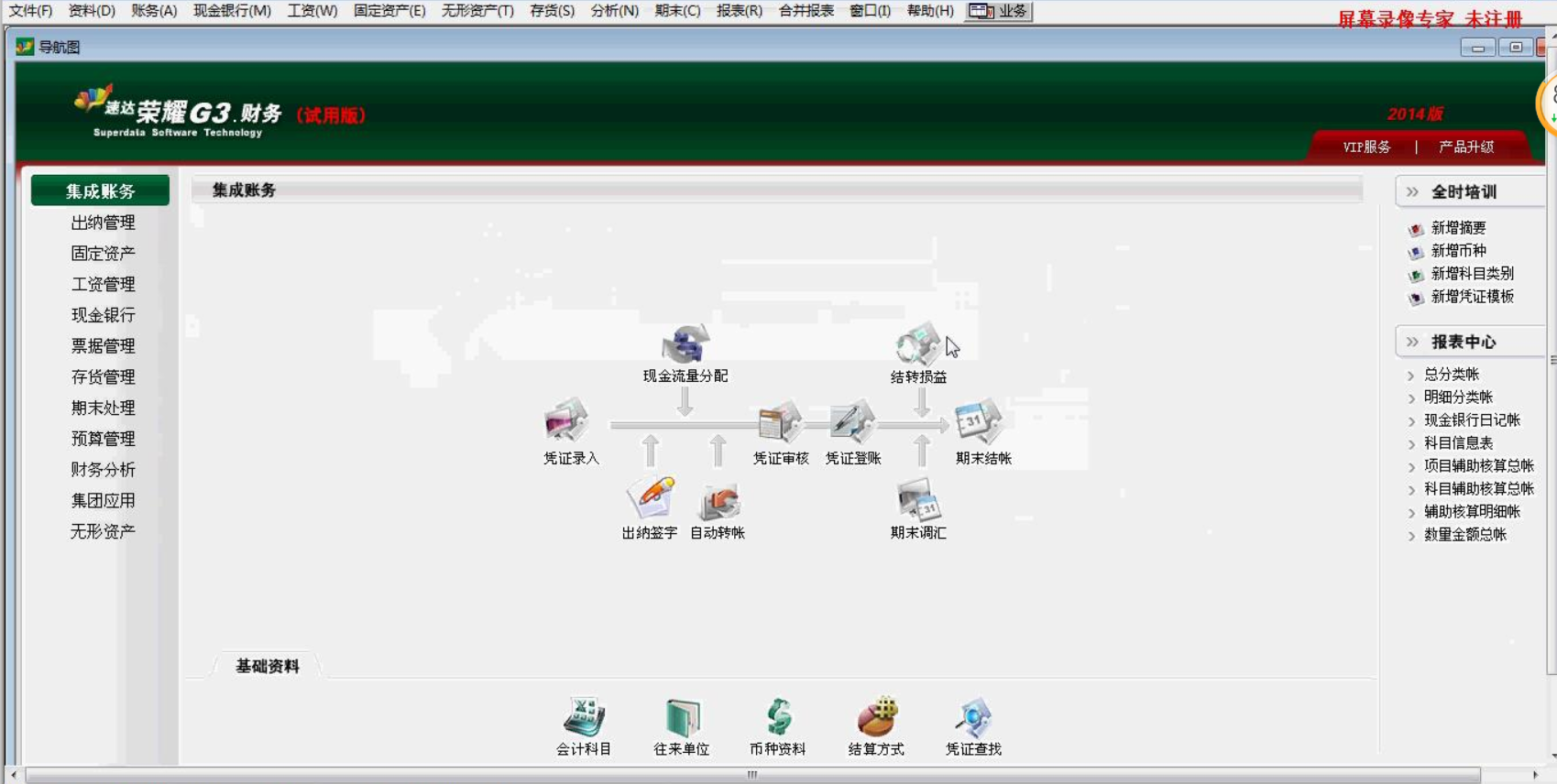
Task: Click the 期末结帐 period closing icon
Action: tap(978, 422)
